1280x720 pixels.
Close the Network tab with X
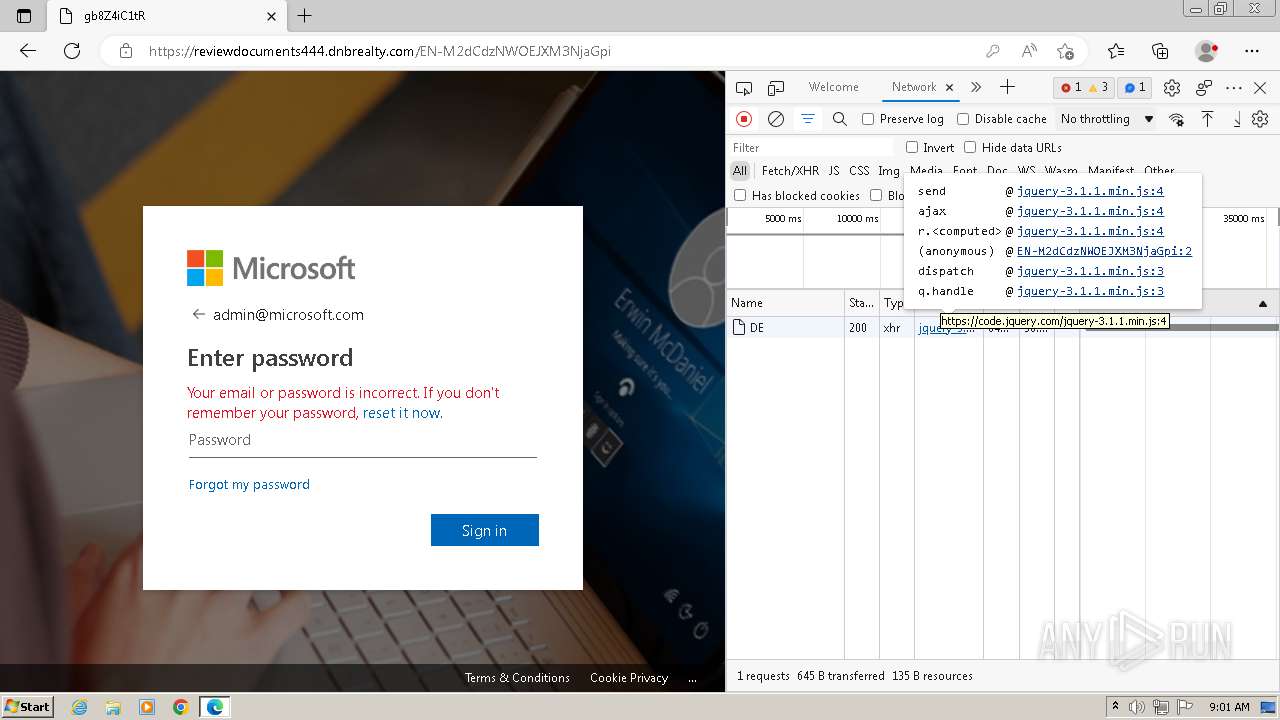click(950, 87)
